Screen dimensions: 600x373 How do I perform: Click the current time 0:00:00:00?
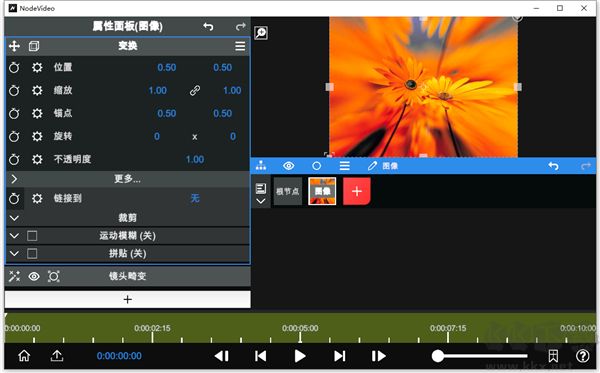coord(119,356)
